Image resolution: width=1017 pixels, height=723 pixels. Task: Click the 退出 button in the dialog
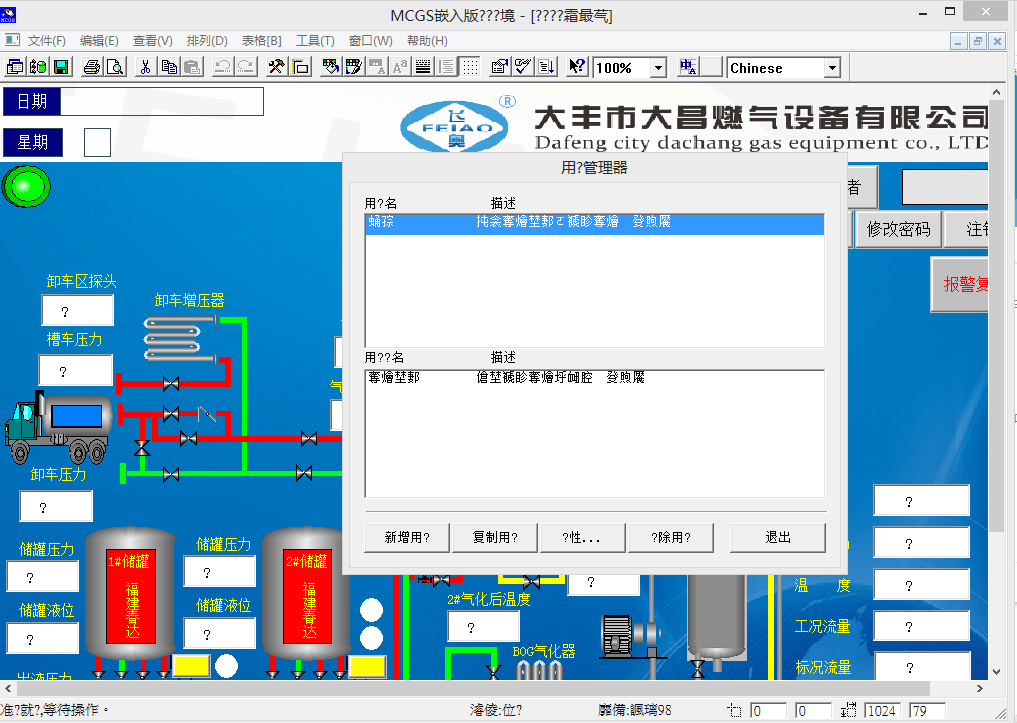[777, 537]
